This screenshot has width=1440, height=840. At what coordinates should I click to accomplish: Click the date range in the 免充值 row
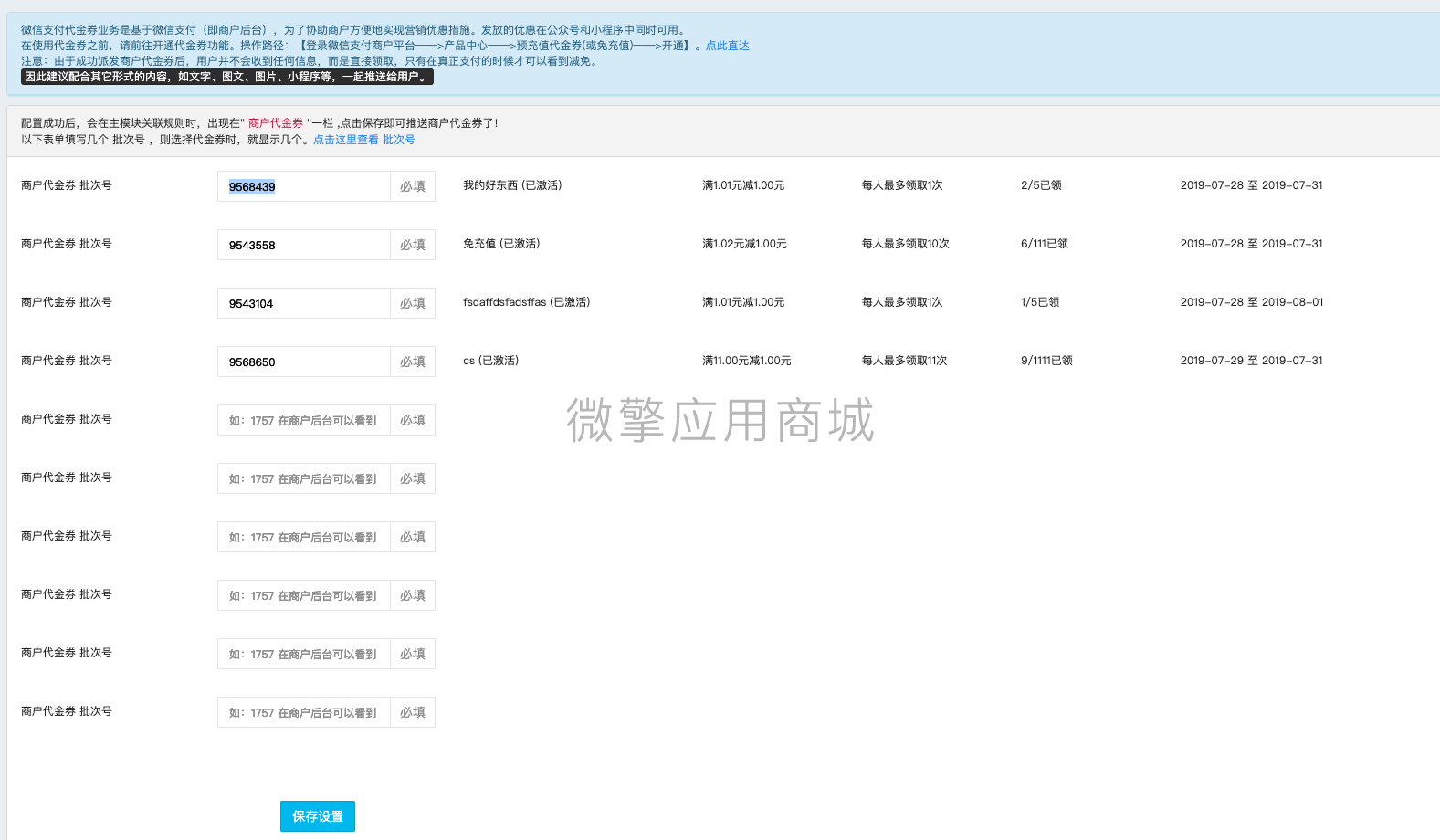pyautogui.click(x=1251, y=244)
